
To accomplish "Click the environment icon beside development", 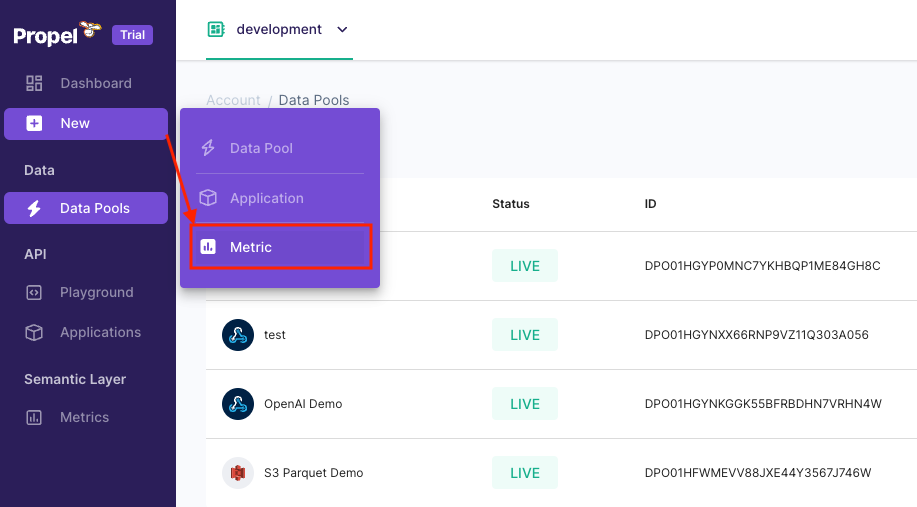I will point(215,30).
